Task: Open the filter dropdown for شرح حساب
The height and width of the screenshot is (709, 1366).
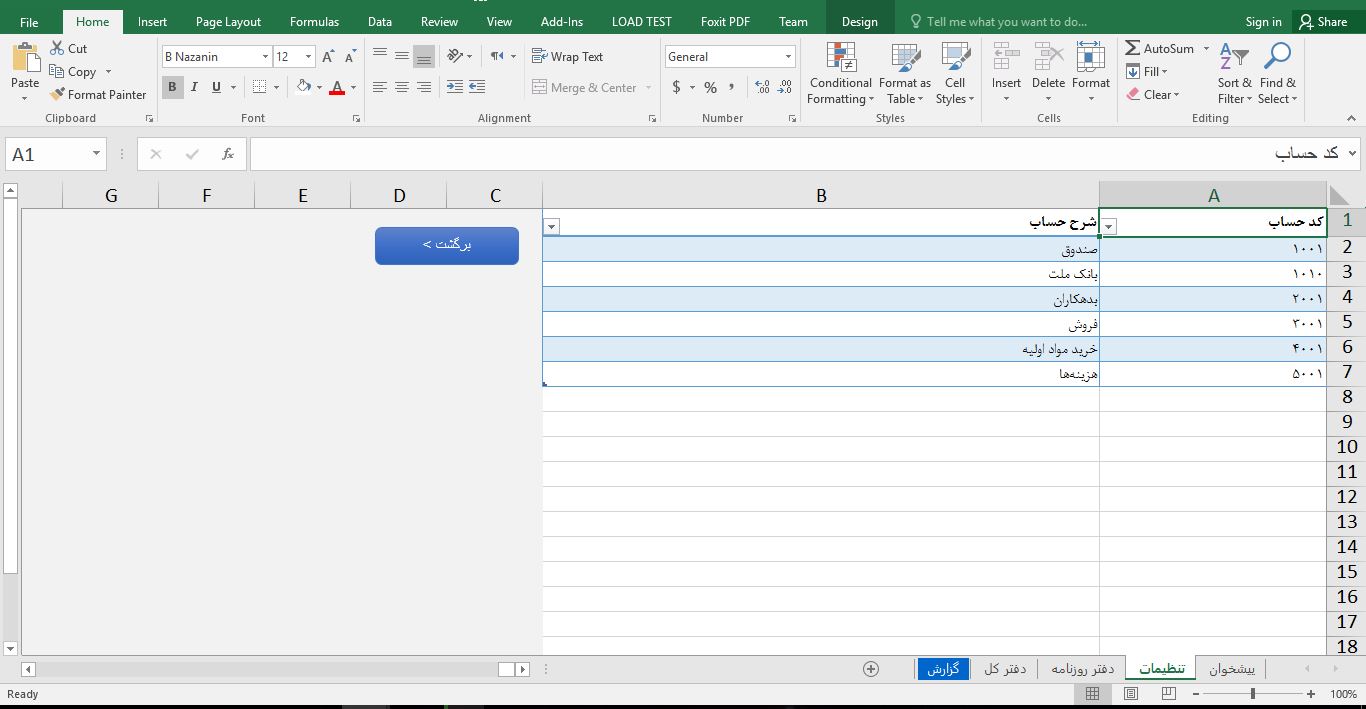Action: 551,226
